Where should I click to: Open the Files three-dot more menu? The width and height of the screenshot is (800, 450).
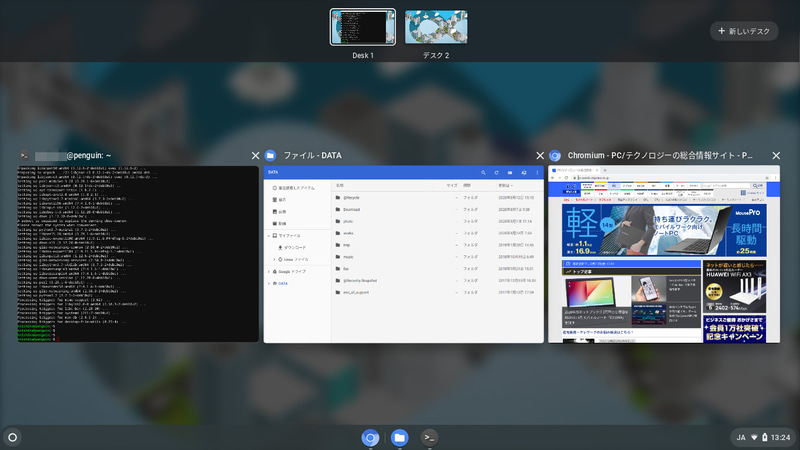click(537, 172)
